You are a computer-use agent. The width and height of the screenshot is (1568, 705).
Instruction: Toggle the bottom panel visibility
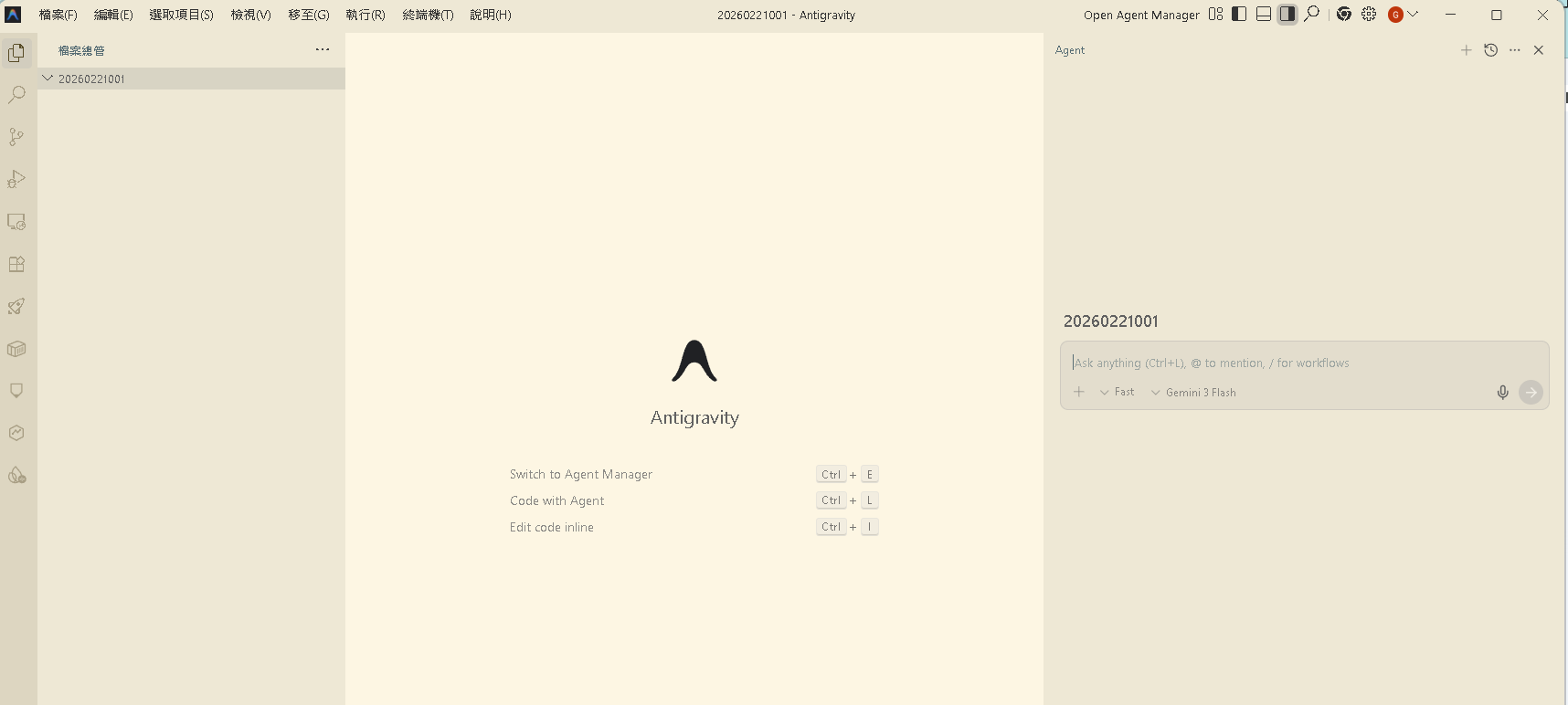click(1264, 14)
